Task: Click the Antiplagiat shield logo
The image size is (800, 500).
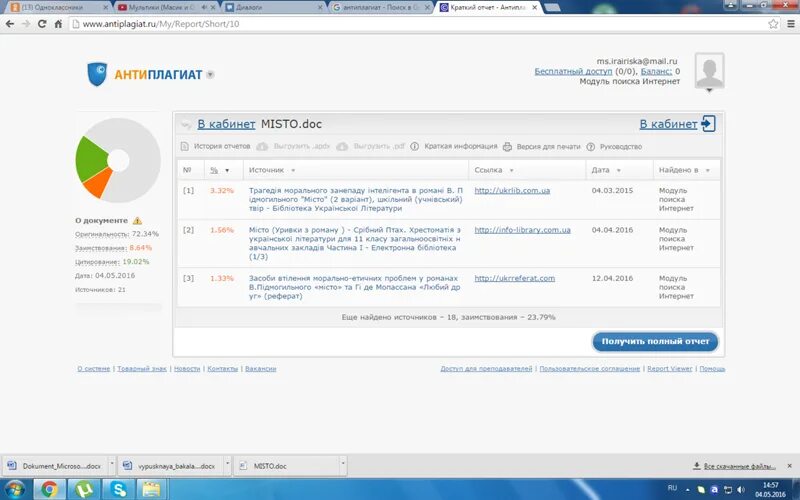Action: click(97, 74)
